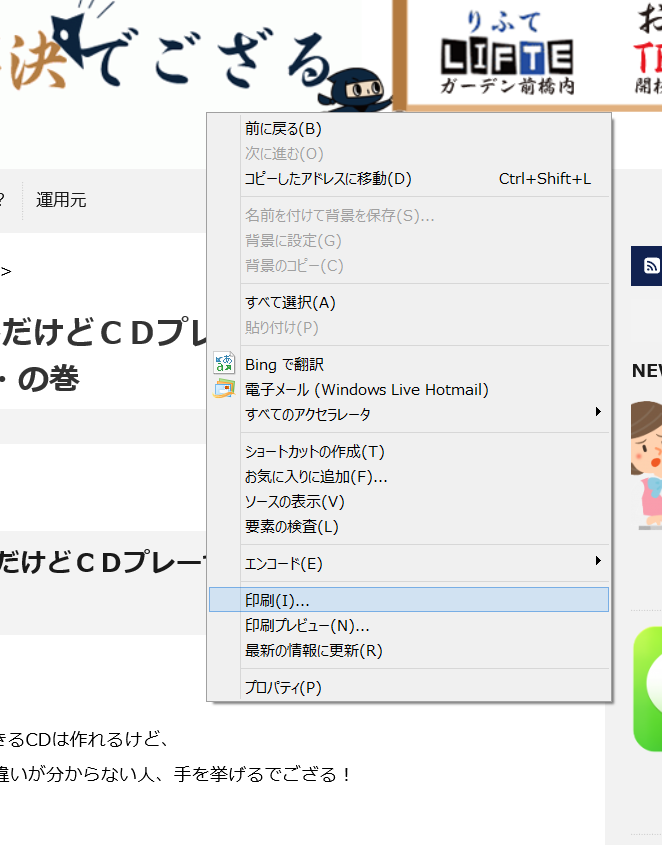Click the green app icon in sidebar

pyautogui.click(x=647, y=689)
